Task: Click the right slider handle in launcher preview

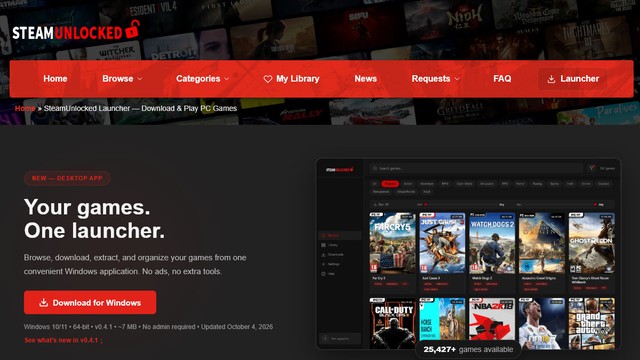Action: coord(595,204)
